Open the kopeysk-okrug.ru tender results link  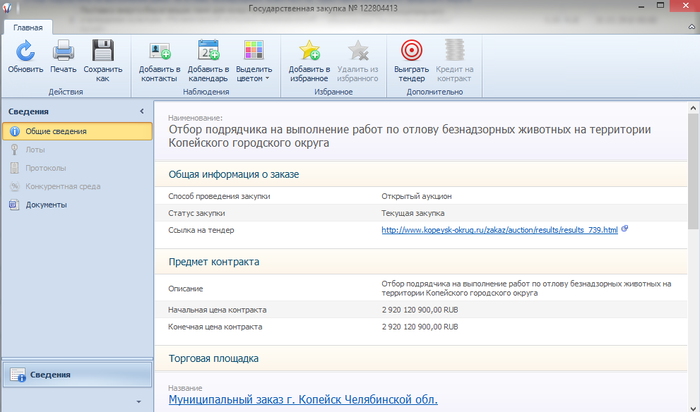499,230
